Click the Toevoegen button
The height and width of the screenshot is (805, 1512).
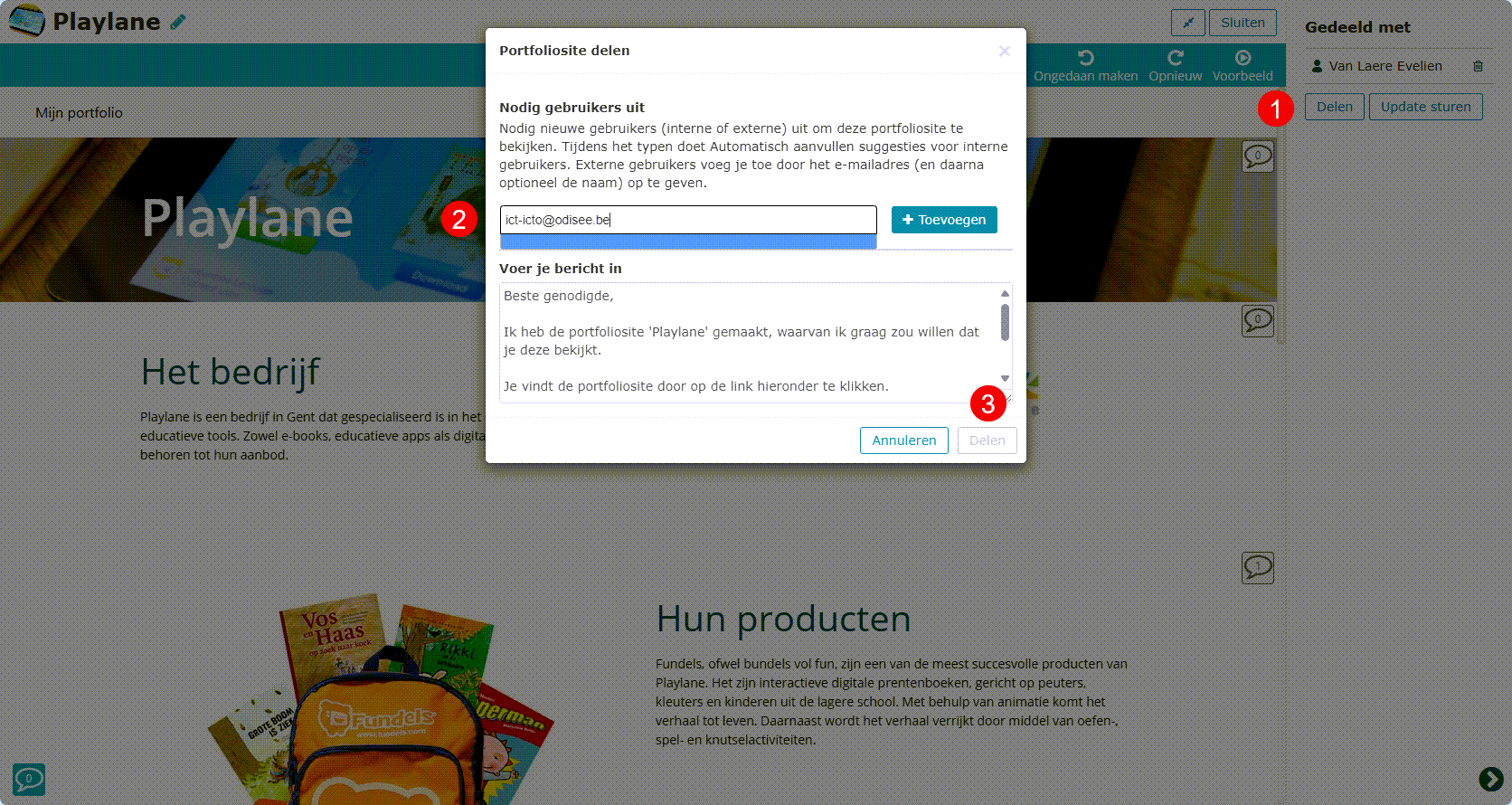944,220
